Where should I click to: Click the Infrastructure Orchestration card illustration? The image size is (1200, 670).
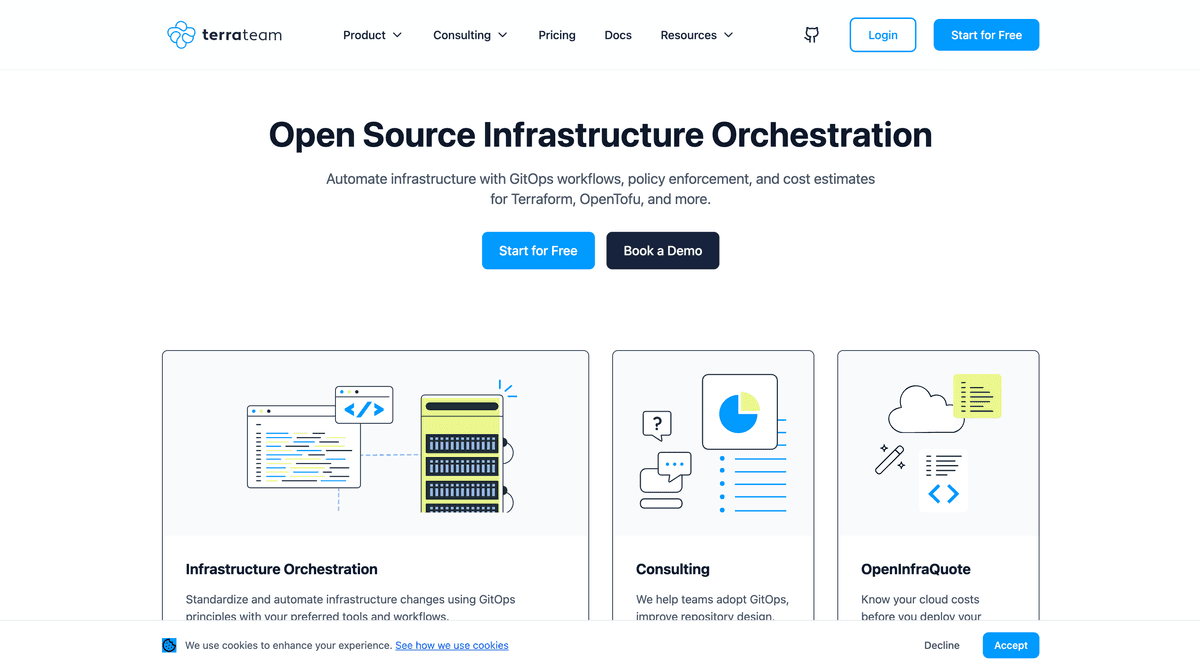click(x=376, y=443)
